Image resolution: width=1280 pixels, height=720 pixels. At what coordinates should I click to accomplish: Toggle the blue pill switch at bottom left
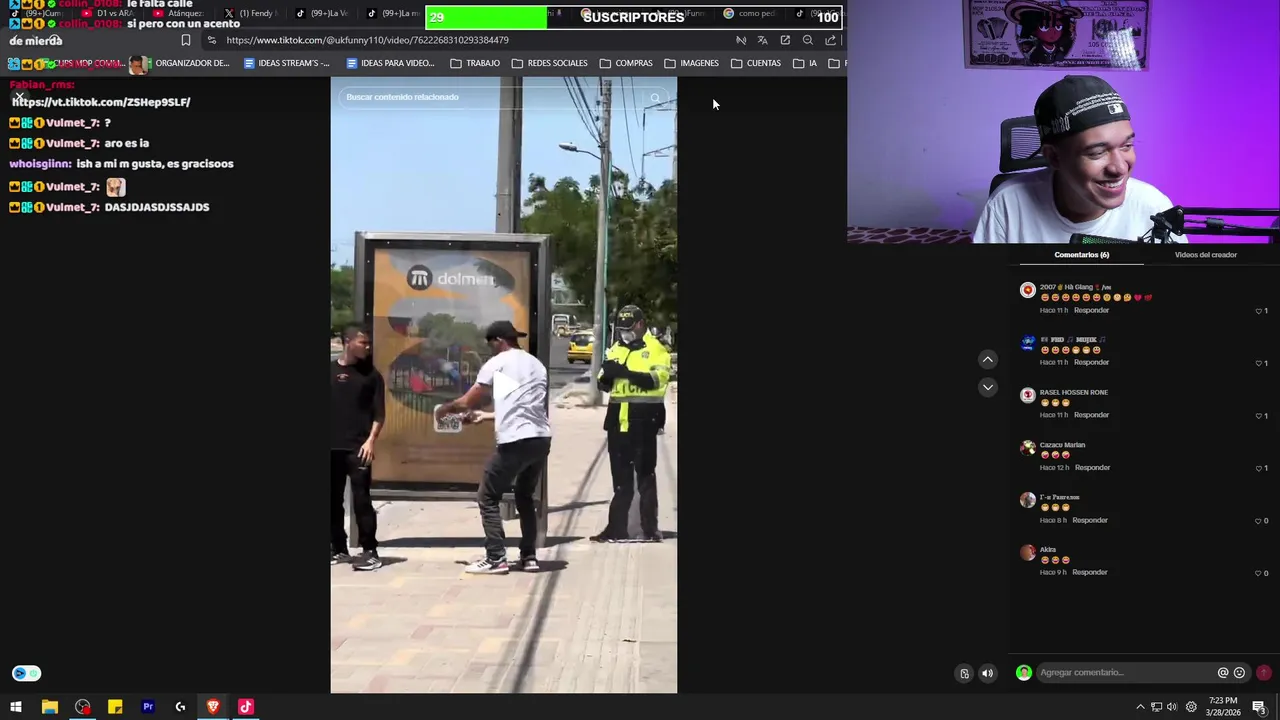point(26,673)
